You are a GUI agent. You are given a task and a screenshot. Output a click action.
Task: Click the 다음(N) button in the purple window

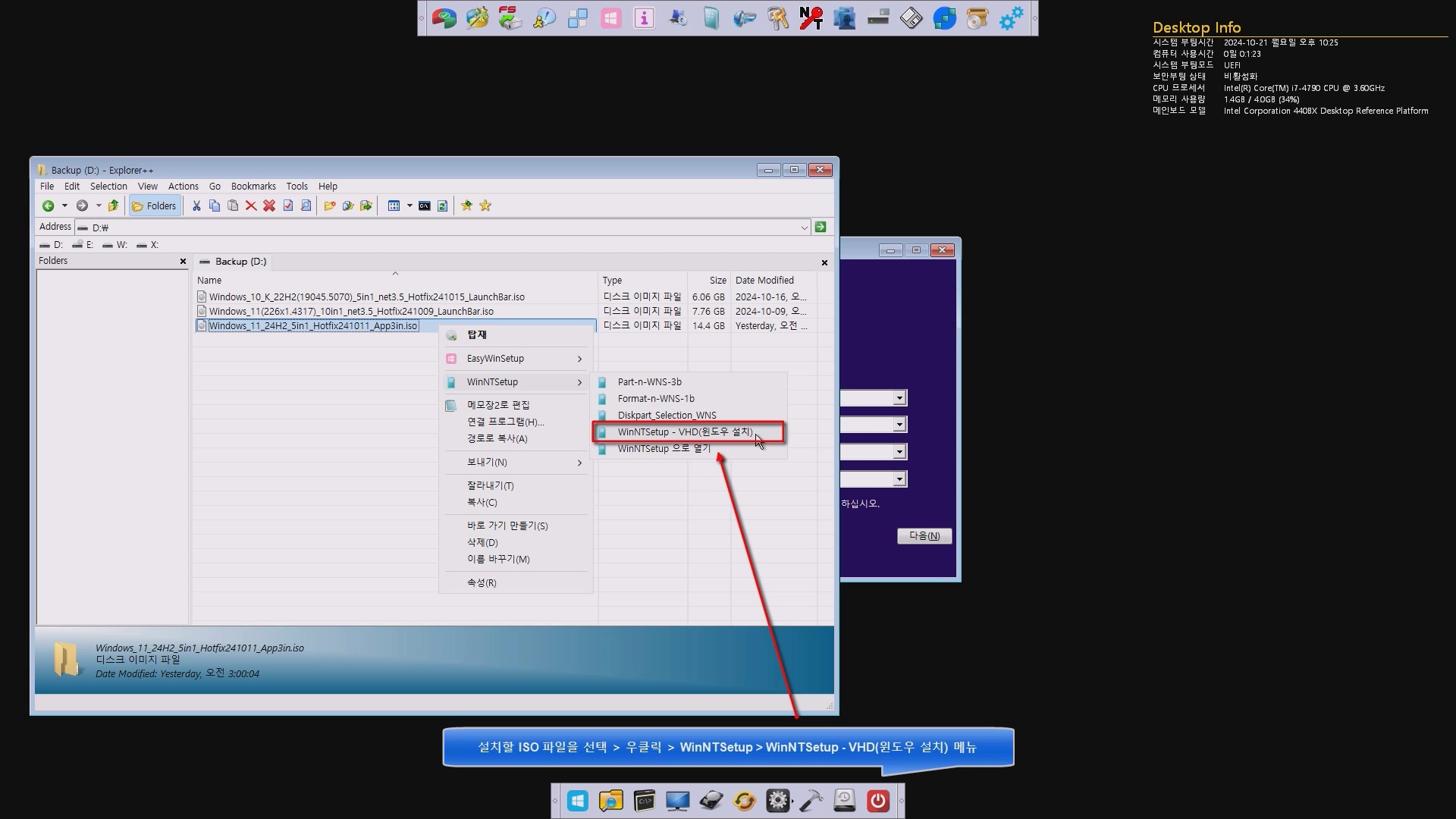click(x=924, y=536)
